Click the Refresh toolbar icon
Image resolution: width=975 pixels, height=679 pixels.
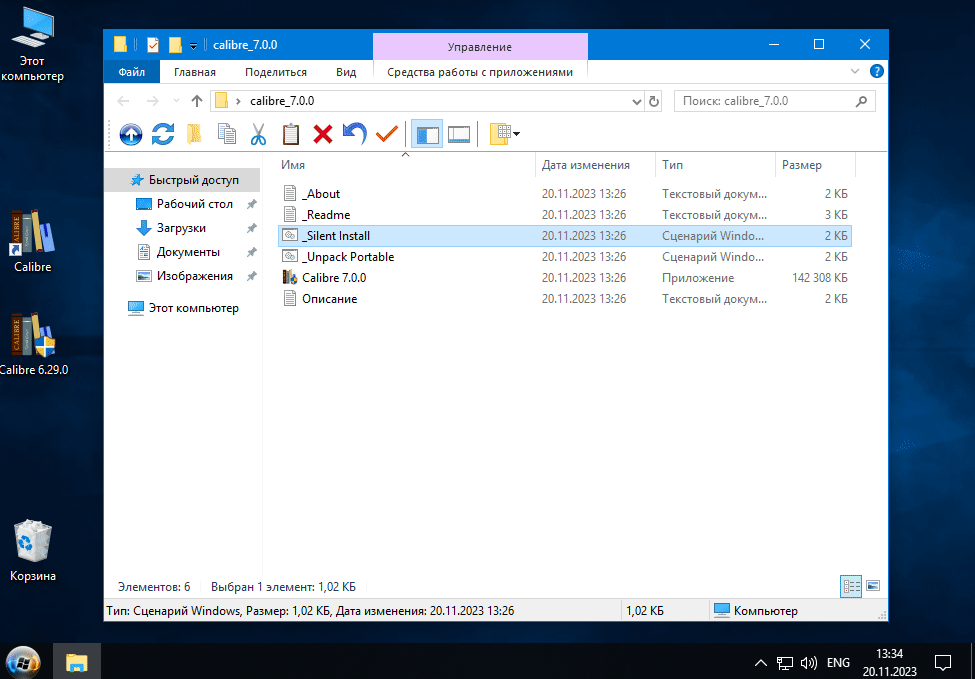click(x=163, y=134)
